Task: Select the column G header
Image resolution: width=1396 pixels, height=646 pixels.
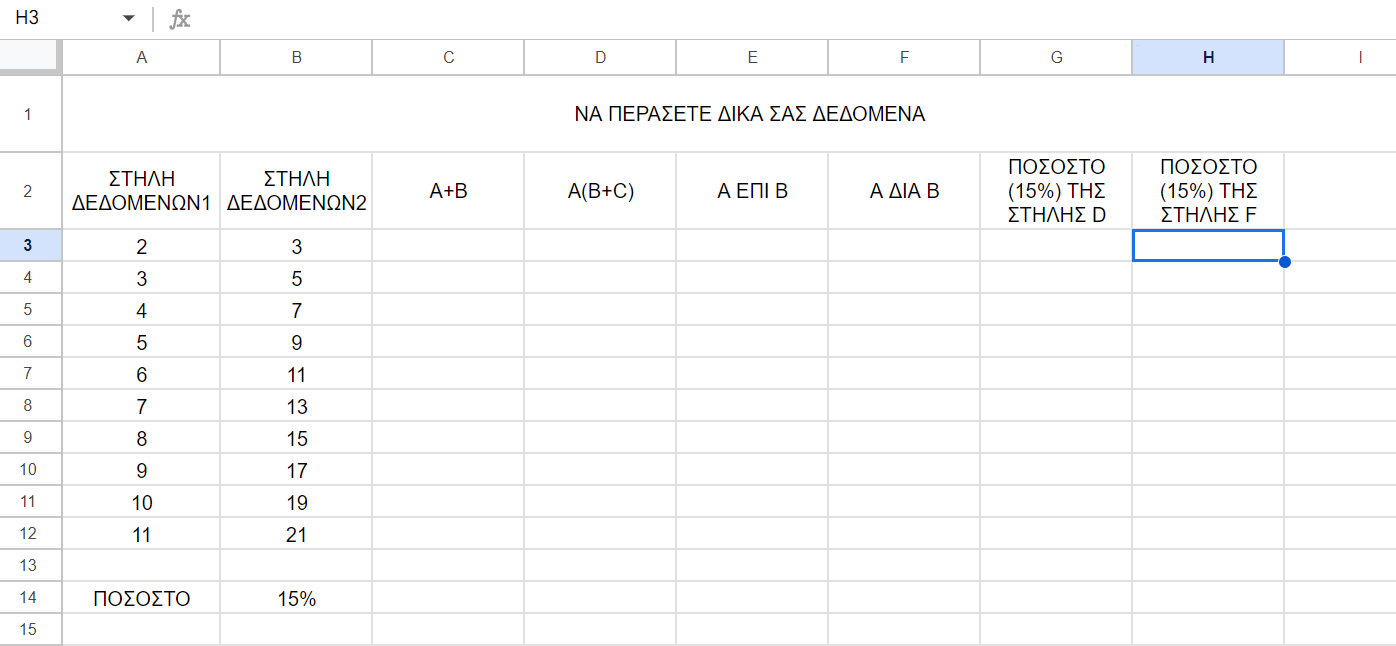Action: click(x=1056, y=58)
